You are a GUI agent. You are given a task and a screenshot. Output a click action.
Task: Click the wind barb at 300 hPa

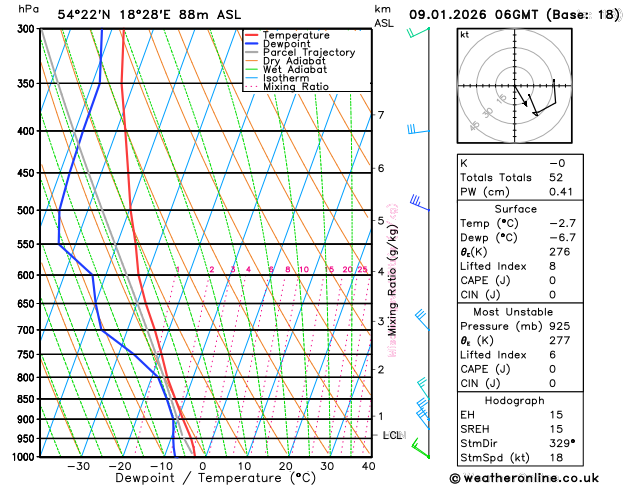pyautogui.click(x=418, y=32)
